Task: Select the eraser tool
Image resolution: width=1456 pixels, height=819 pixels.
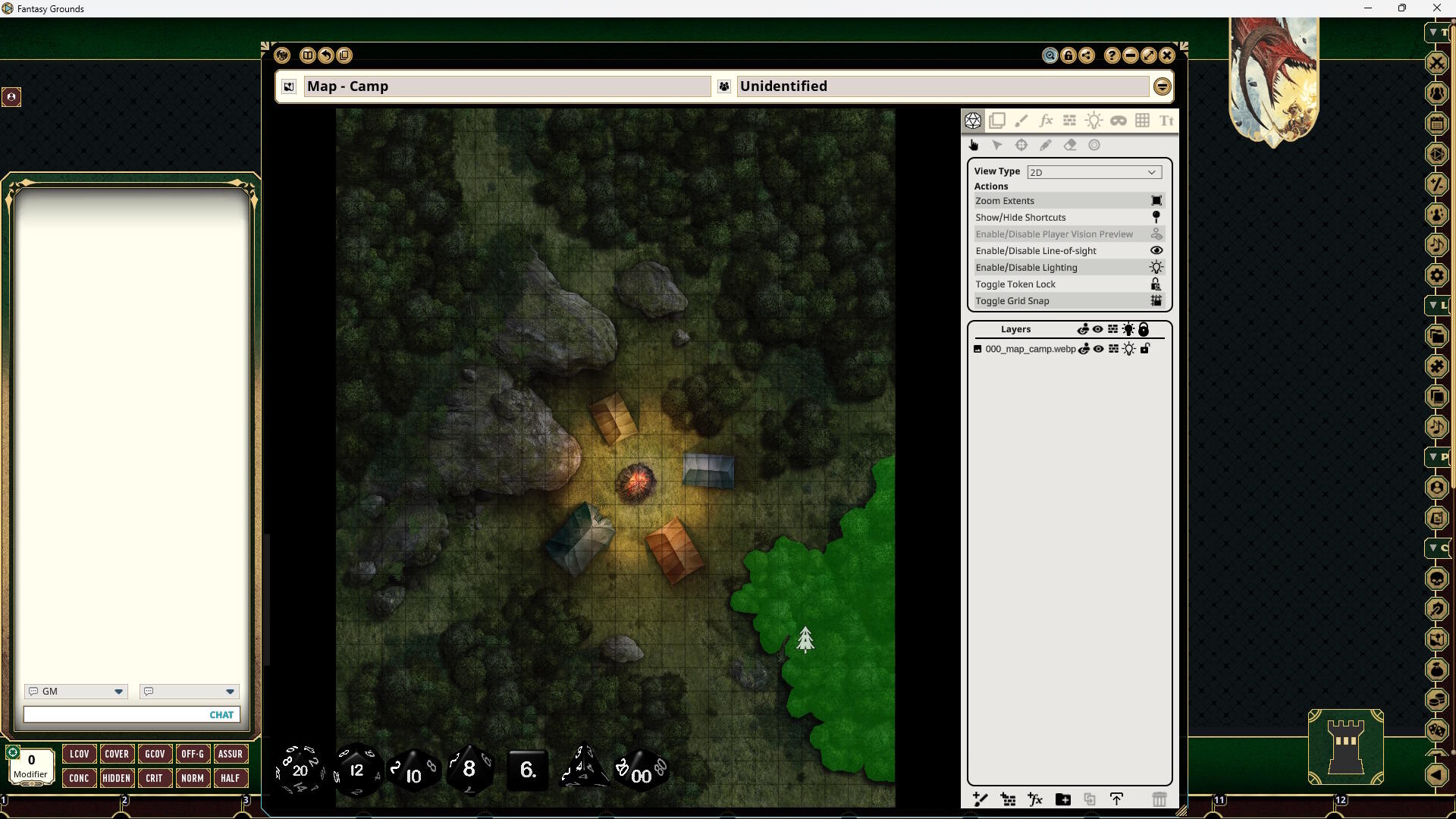Action: (1070, 145)
